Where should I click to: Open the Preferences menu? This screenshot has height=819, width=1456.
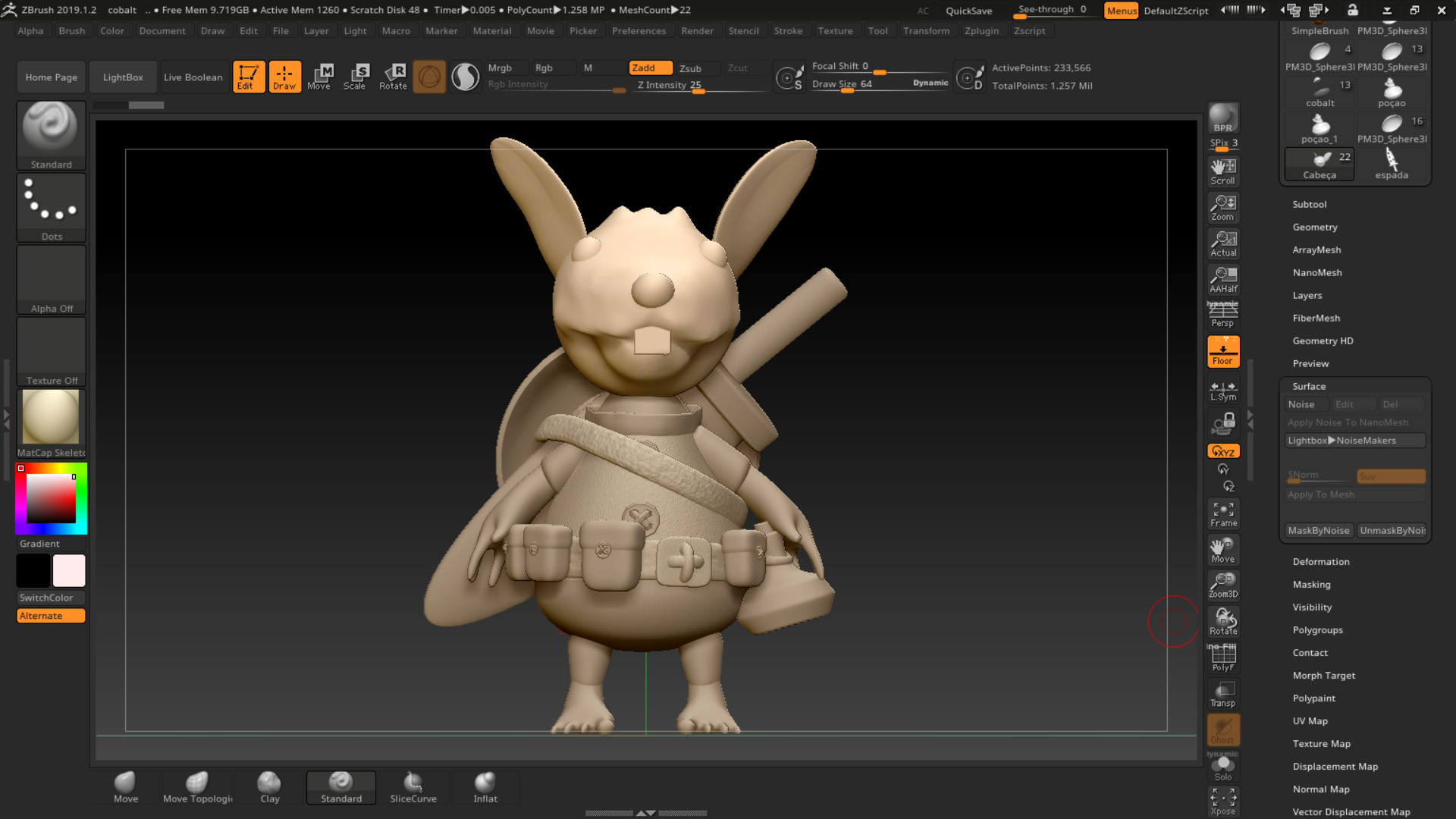pos(639,31)
